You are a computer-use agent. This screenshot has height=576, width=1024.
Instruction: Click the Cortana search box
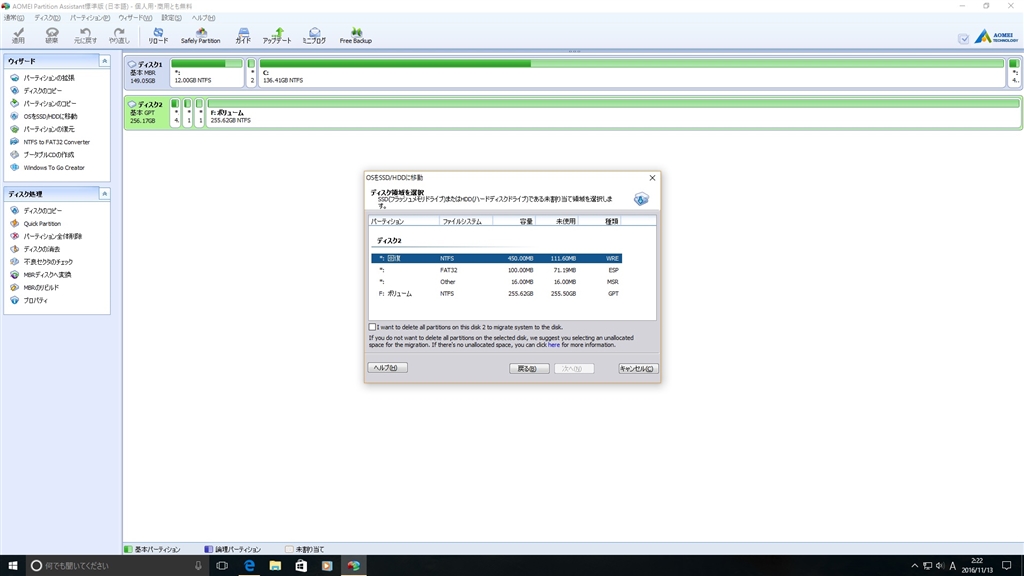[118, 566]
